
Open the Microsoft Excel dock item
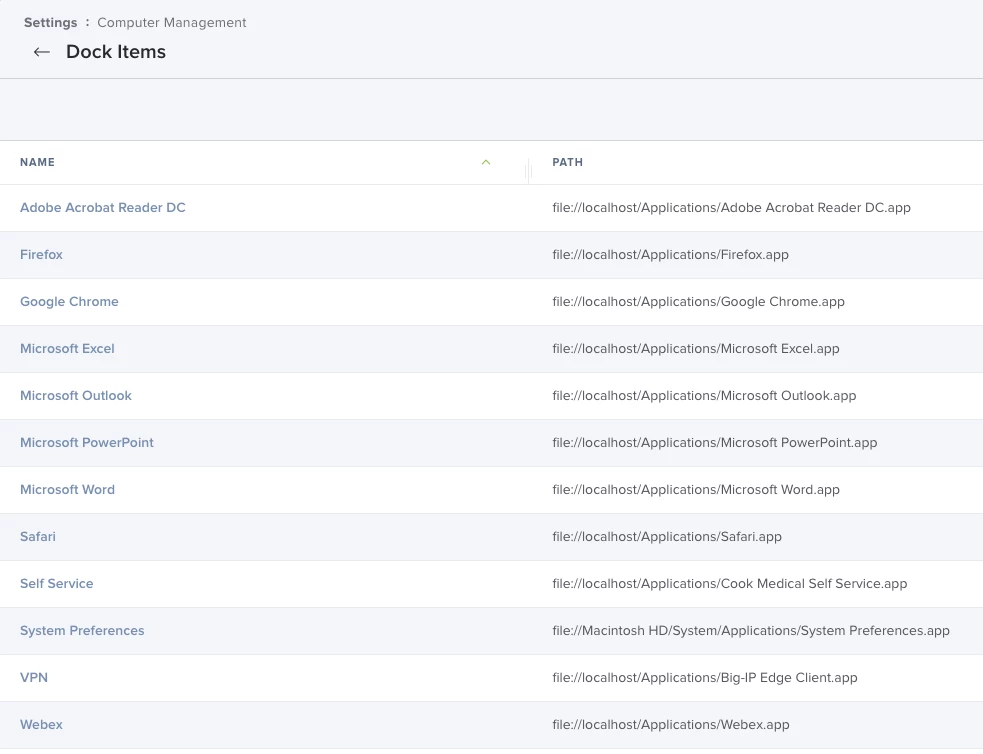click(67, 348)
